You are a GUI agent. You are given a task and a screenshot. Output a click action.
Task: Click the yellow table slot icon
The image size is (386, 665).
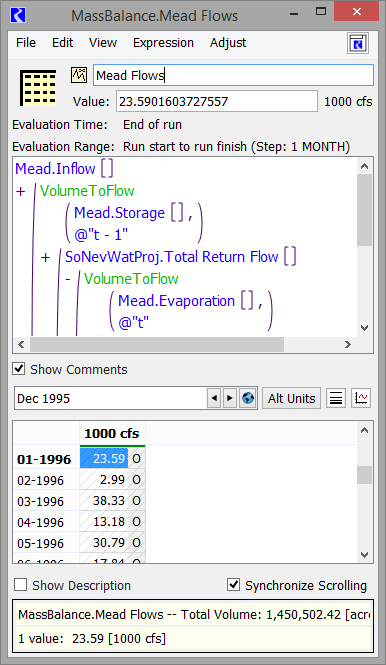click(x=38, y=88)
